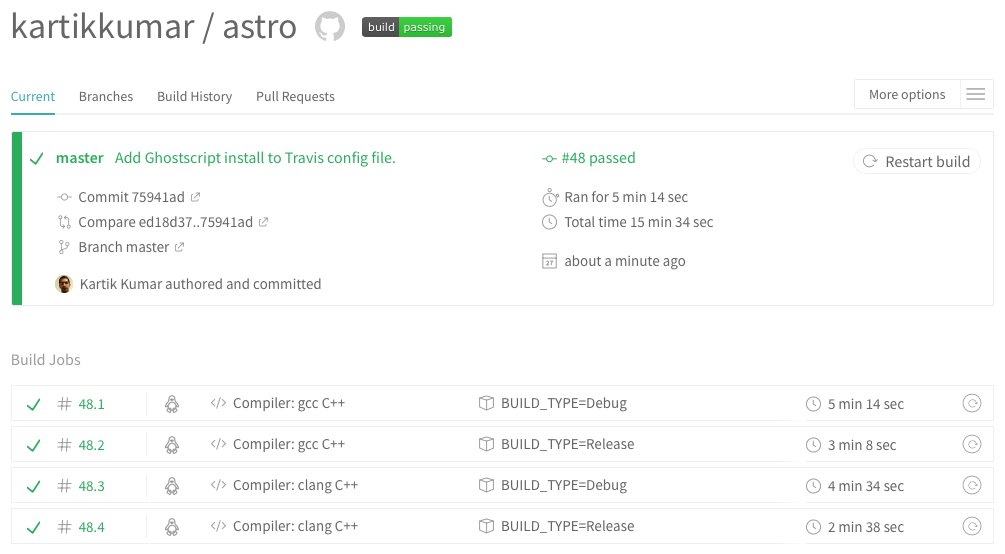Open the commit message Add Ghostscript install link
This screenshot has width=1005, height=554.
point(255,158)
